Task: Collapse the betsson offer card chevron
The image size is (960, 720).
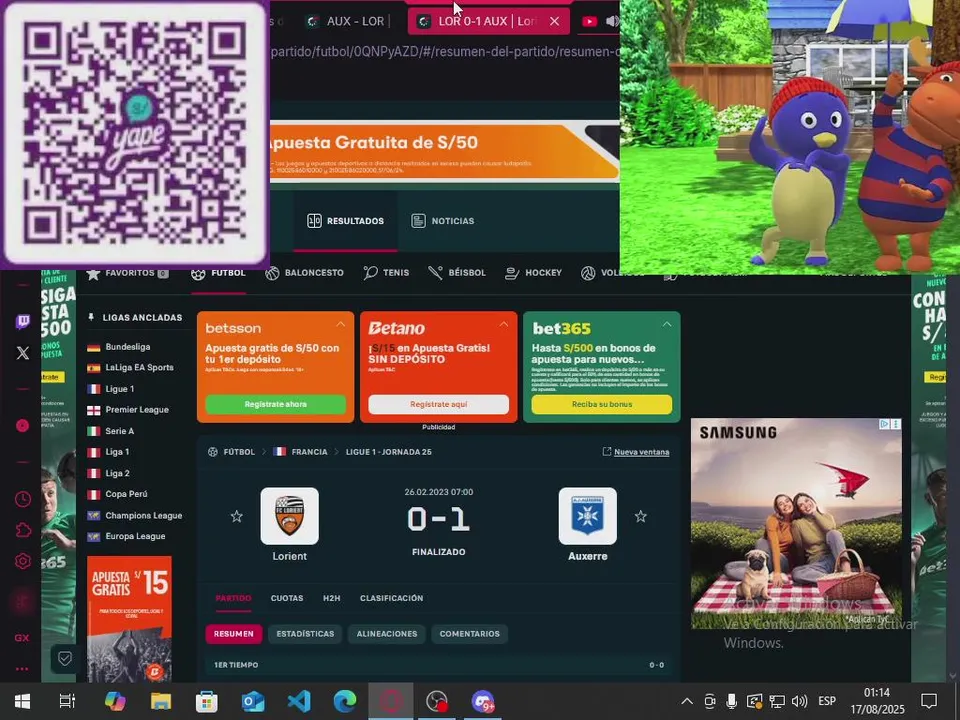Action: (340, 324)
